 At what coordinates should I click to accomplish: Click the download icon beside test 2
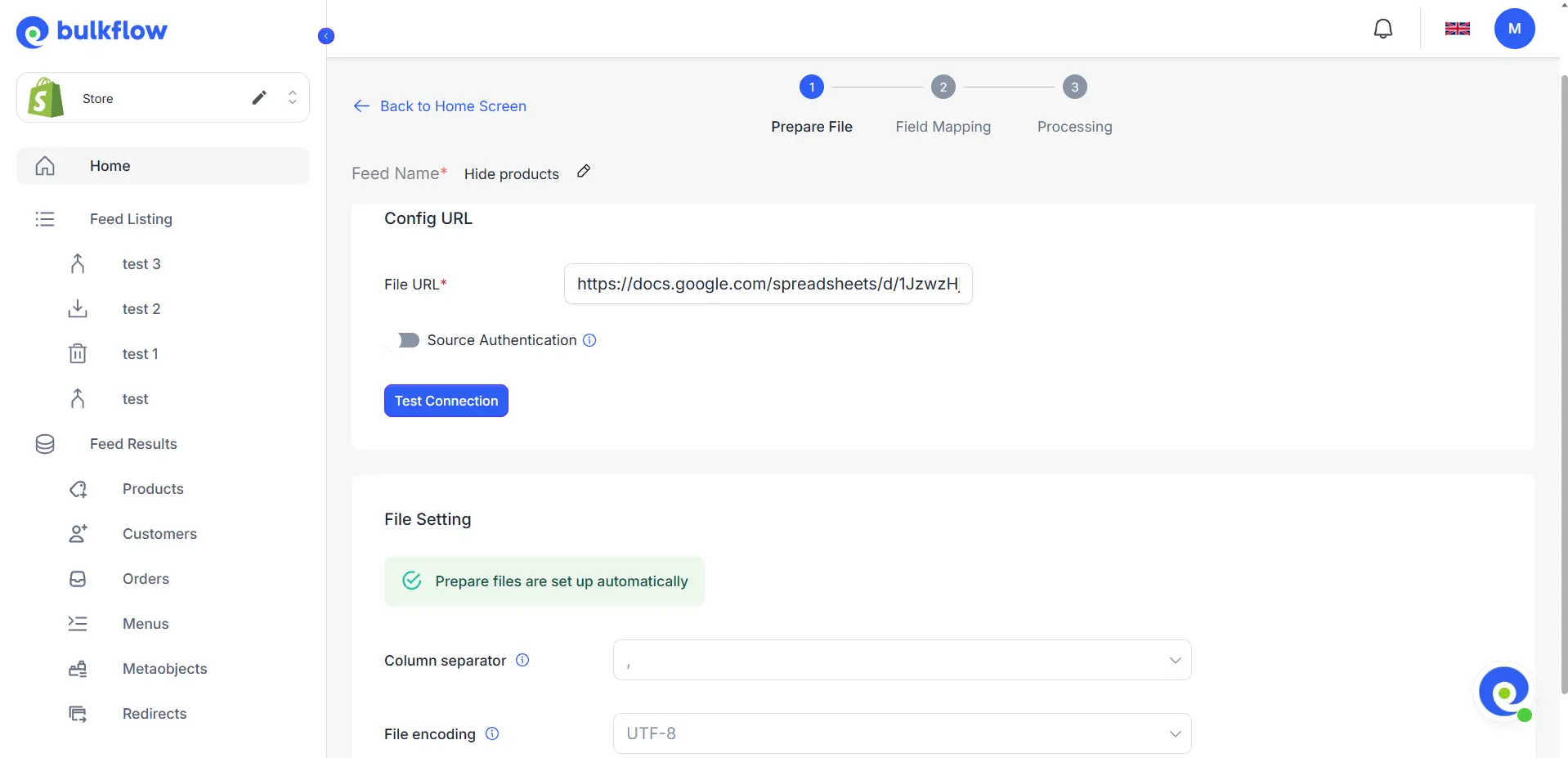pyautogui.click(x=77, y=308)
